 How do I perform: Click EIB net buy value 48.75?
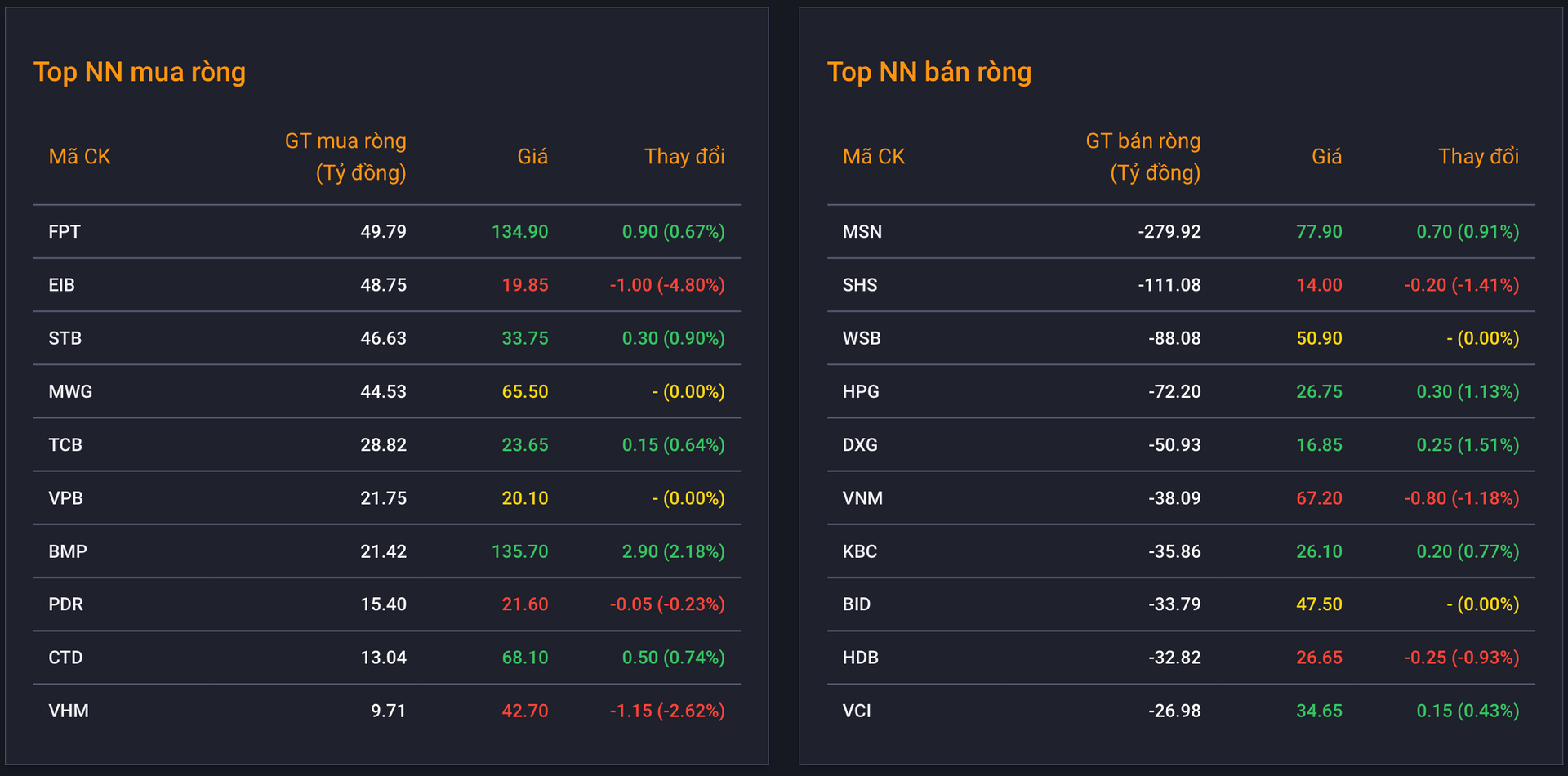pyautogui.click(x=383, y=285)
